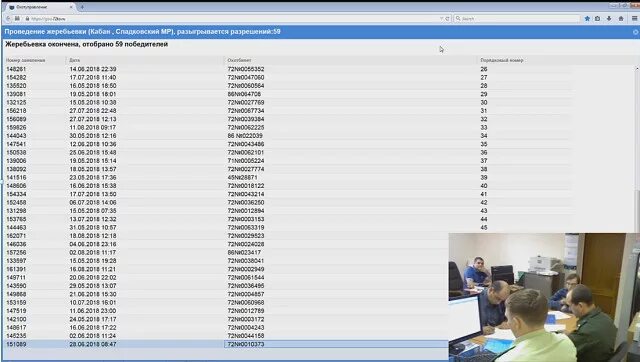Click the URL address field
The height and width of the screenshot is (362, 640).
pos(233,19)
